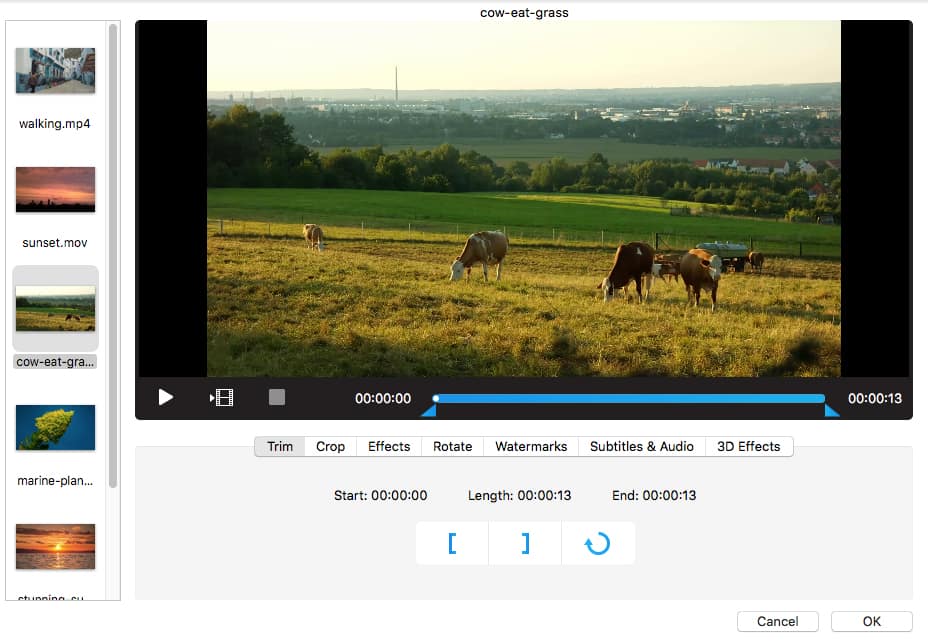Set trim end with right bracket icon
Image resolution: width=928 pixels, height=644 pixels.
tap(525, 543)
